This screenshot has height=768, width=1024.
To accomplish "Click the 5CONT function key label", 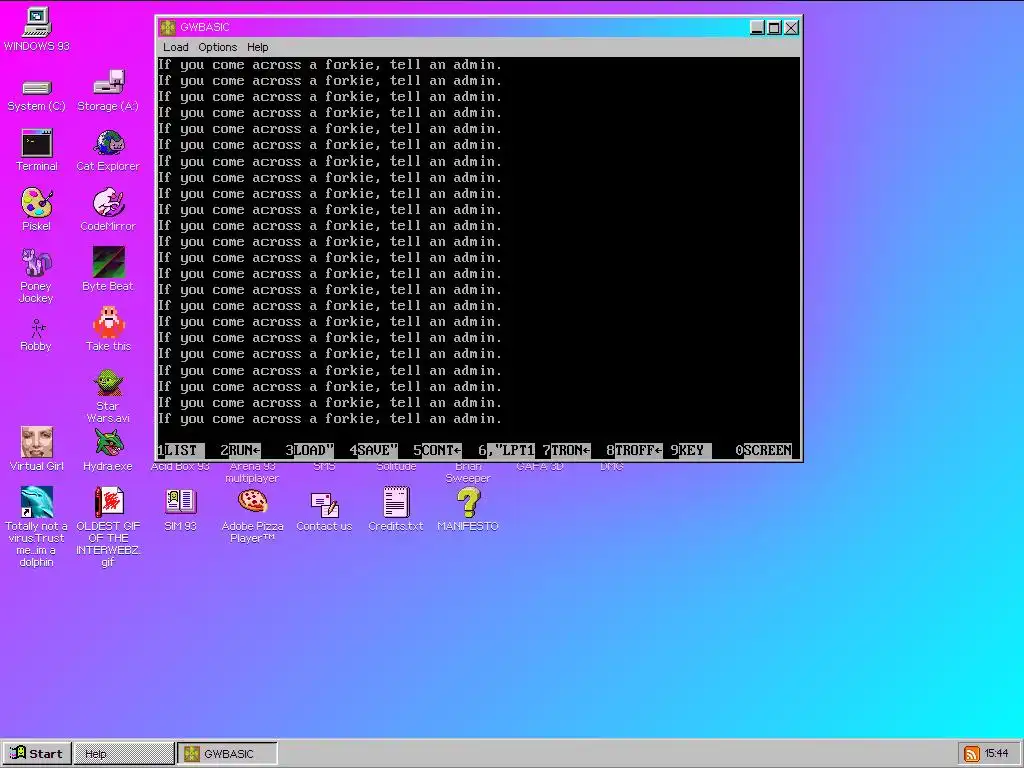I will (437, 450).
